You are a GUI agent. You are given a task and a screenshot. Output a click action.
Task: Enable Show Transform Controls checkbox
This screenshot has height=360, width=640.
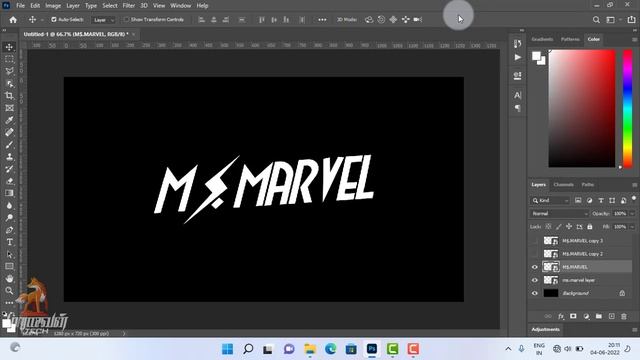(126, 20)
